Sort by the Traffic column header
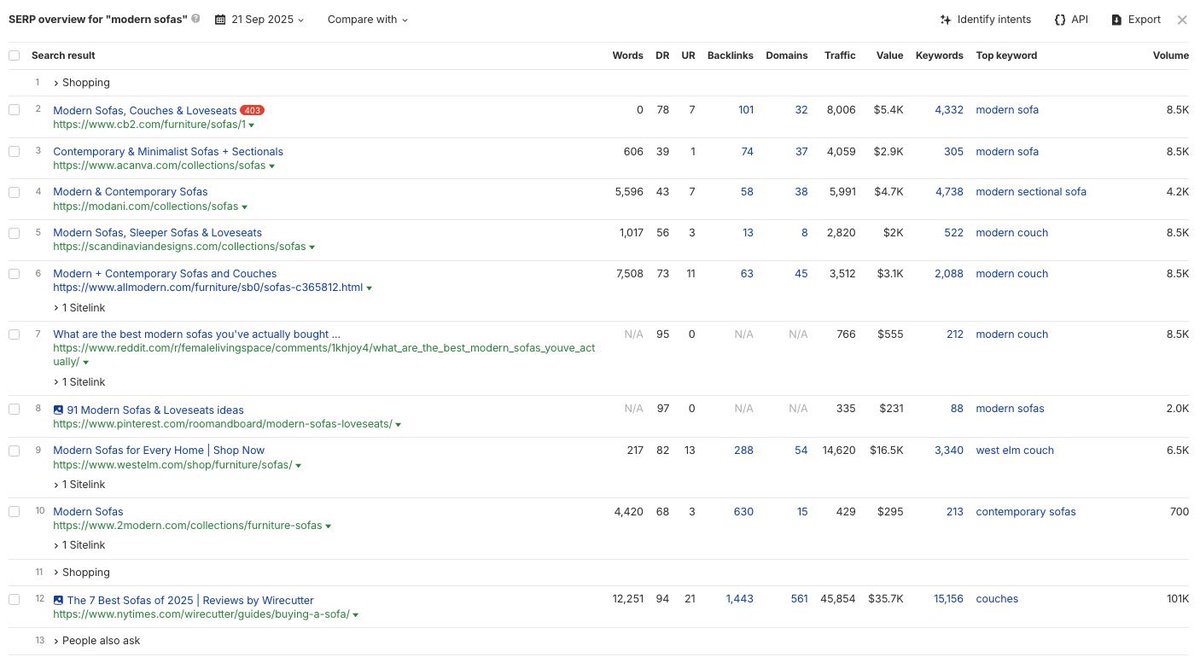Image resolution: width=1200 pixels, height=663 pixels. 840,56
